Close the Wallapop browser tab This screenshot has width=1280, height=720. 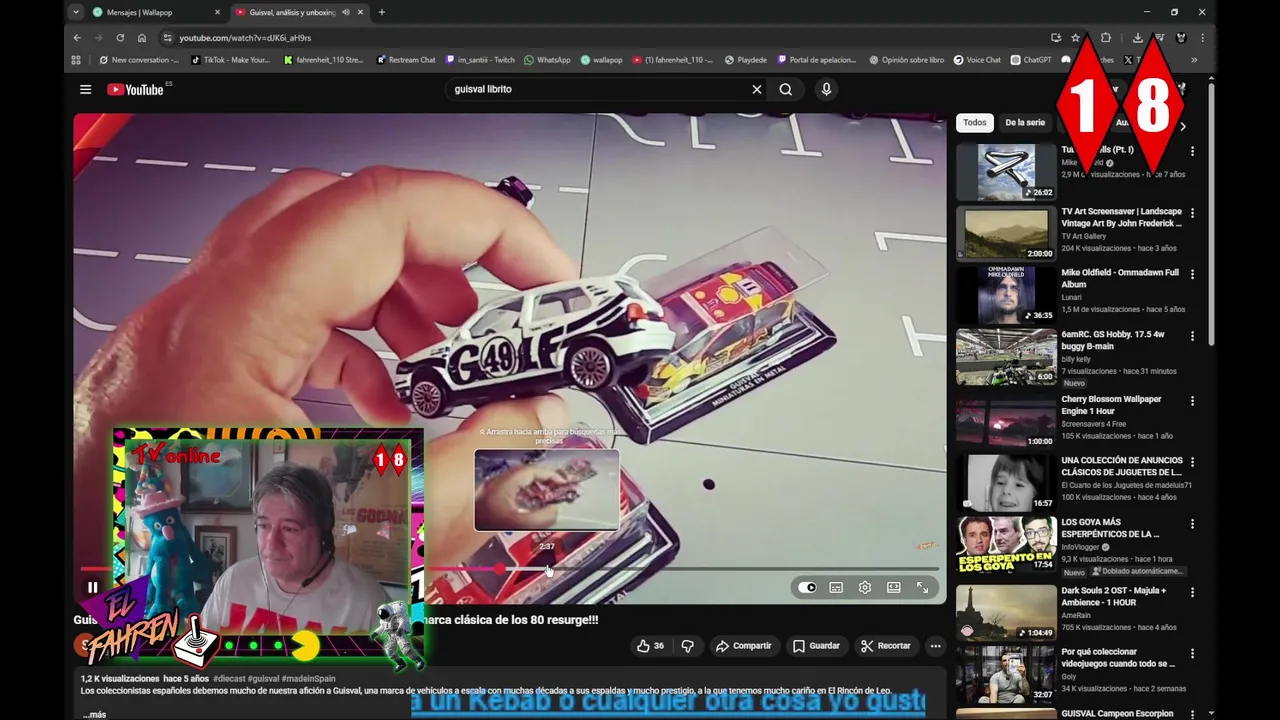(x=217, y=12)
